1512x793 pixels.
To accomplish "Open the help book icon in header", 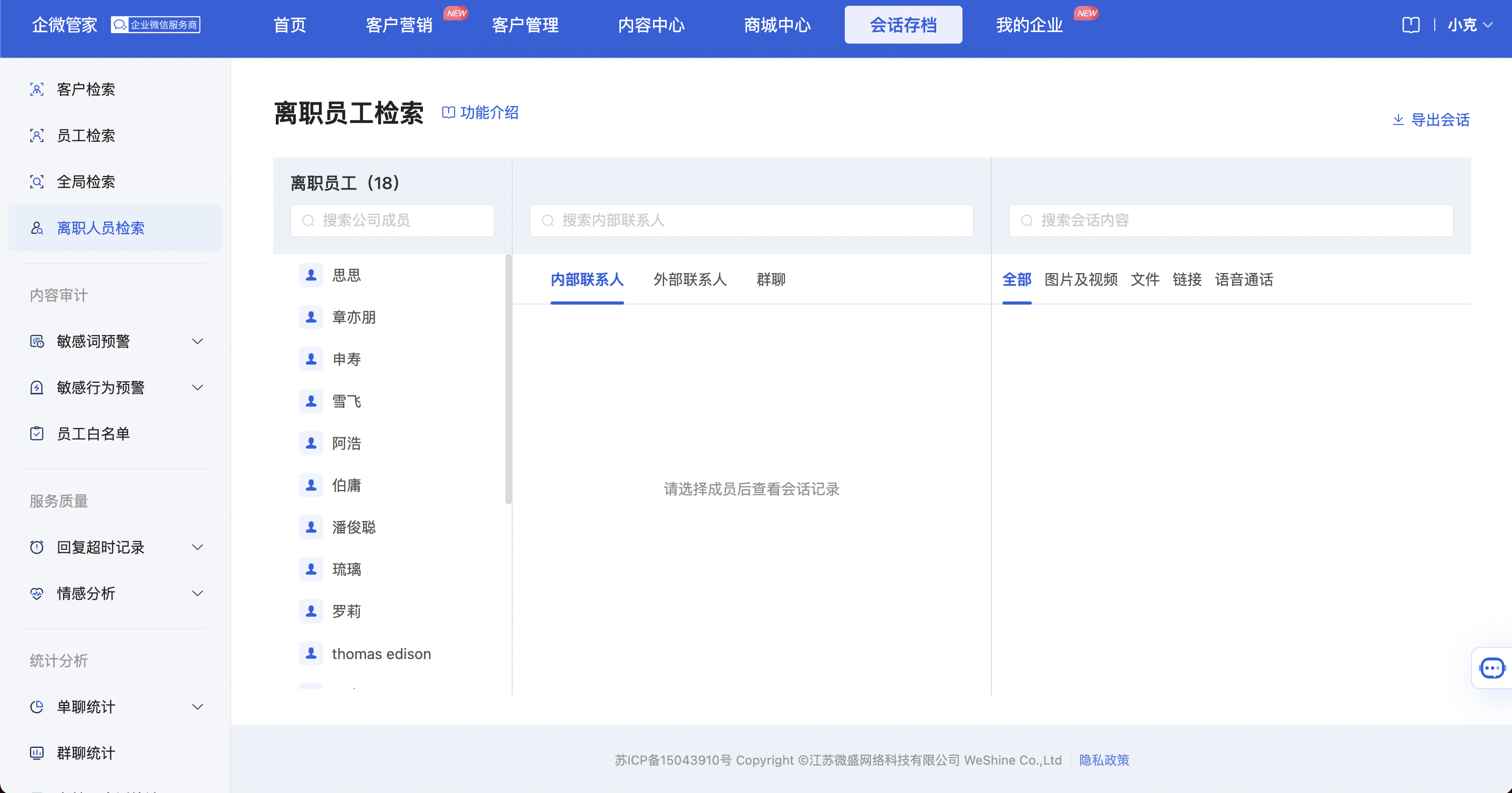I will 1411,25.
